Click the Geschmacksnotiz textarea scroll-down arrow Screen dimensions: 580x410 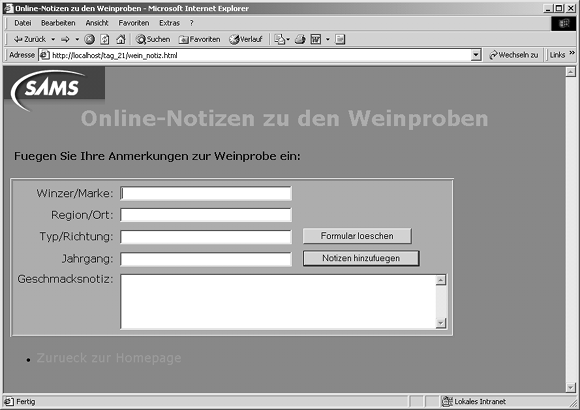click(x=441, y=323)
